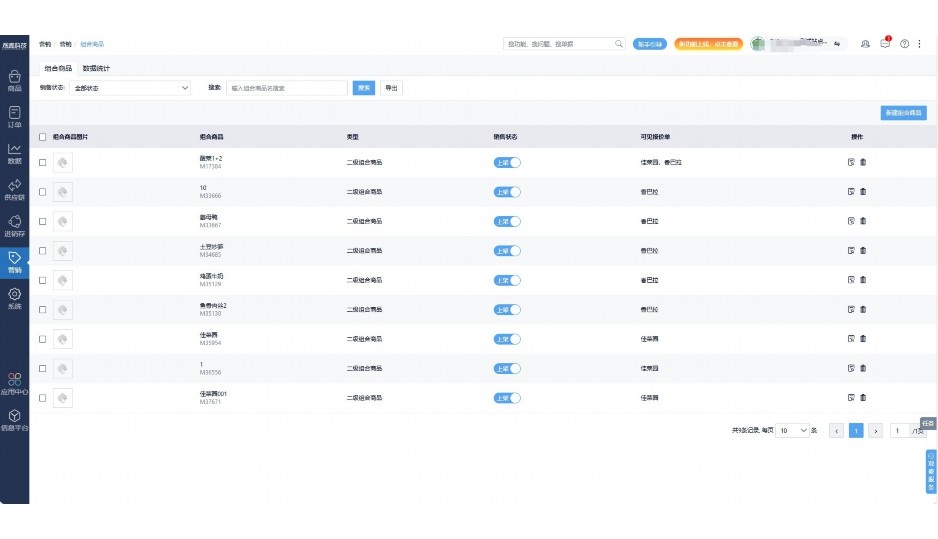
Task: Tick the checkbox for row M34685
Action: pyautogui.click(x=42, y=250)
